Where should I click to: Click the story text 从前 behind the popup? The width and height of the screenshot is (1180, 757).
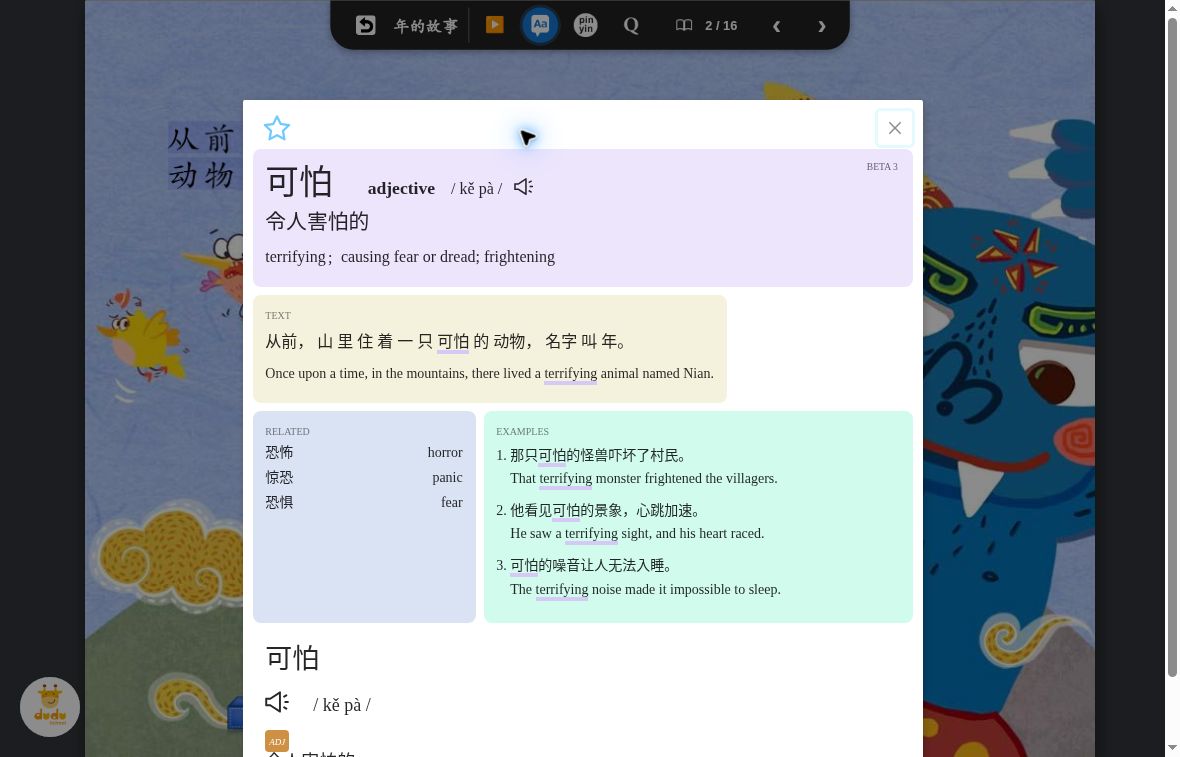pyautogui.click(x=200, y=139)
